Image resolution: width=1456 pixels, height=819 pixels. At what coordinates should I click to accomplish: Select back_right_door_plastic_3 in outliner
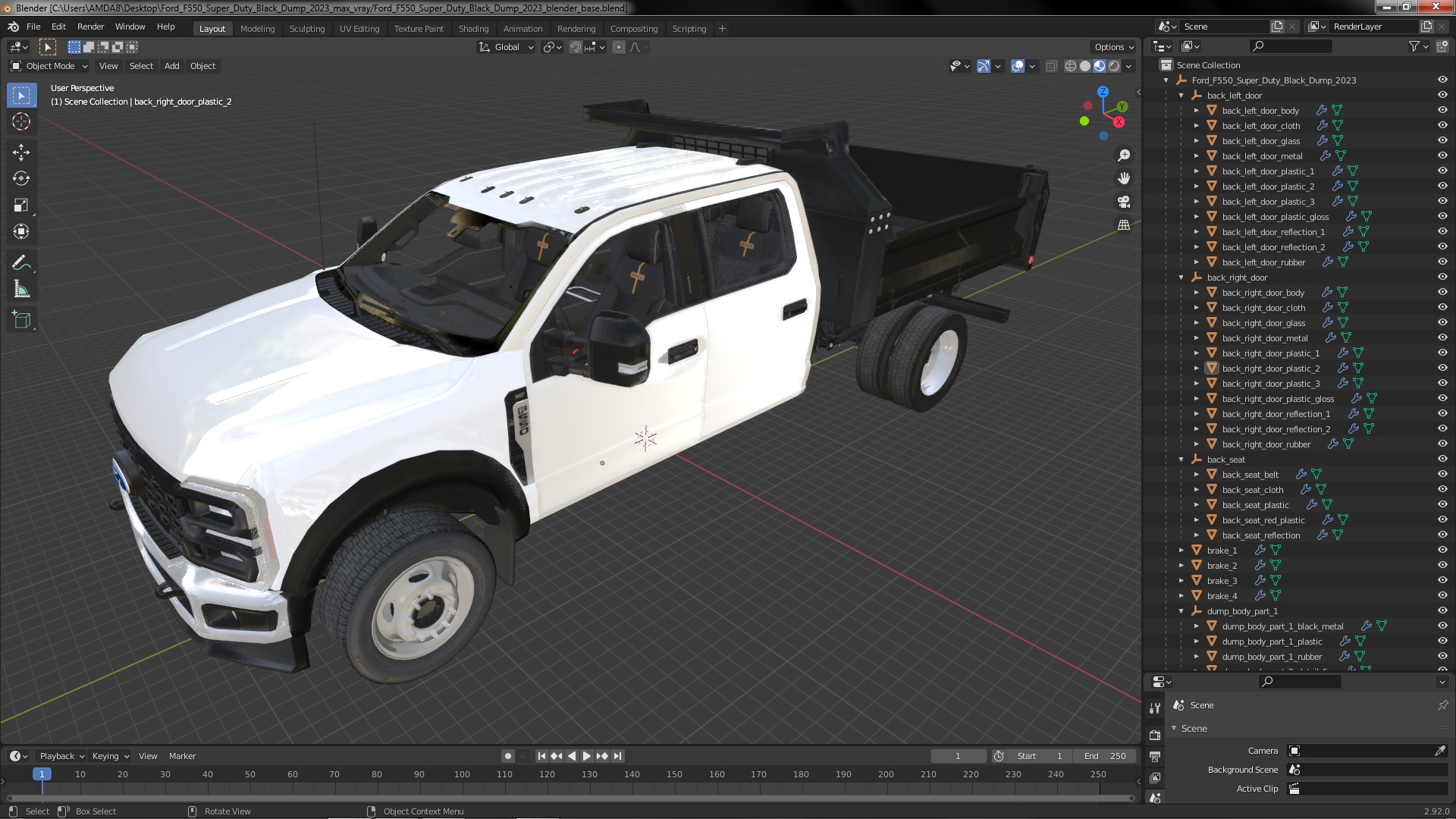(1270, 384)
